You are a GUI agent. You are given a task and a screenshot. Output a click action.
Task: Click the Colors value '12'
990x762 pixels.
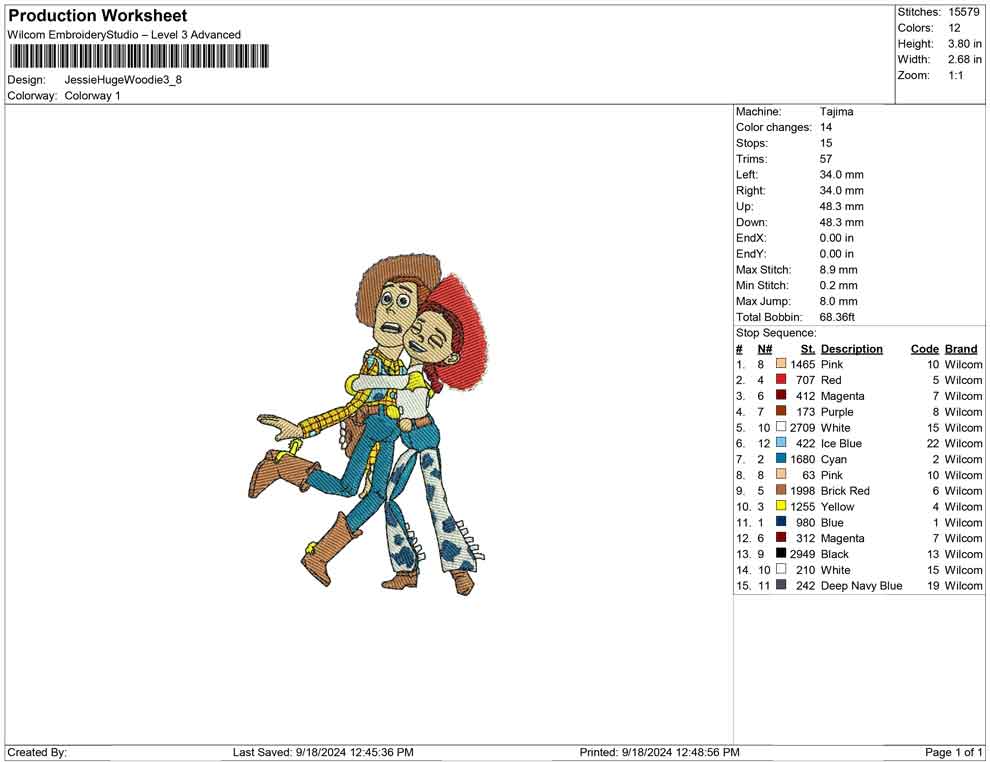(954, 28)
